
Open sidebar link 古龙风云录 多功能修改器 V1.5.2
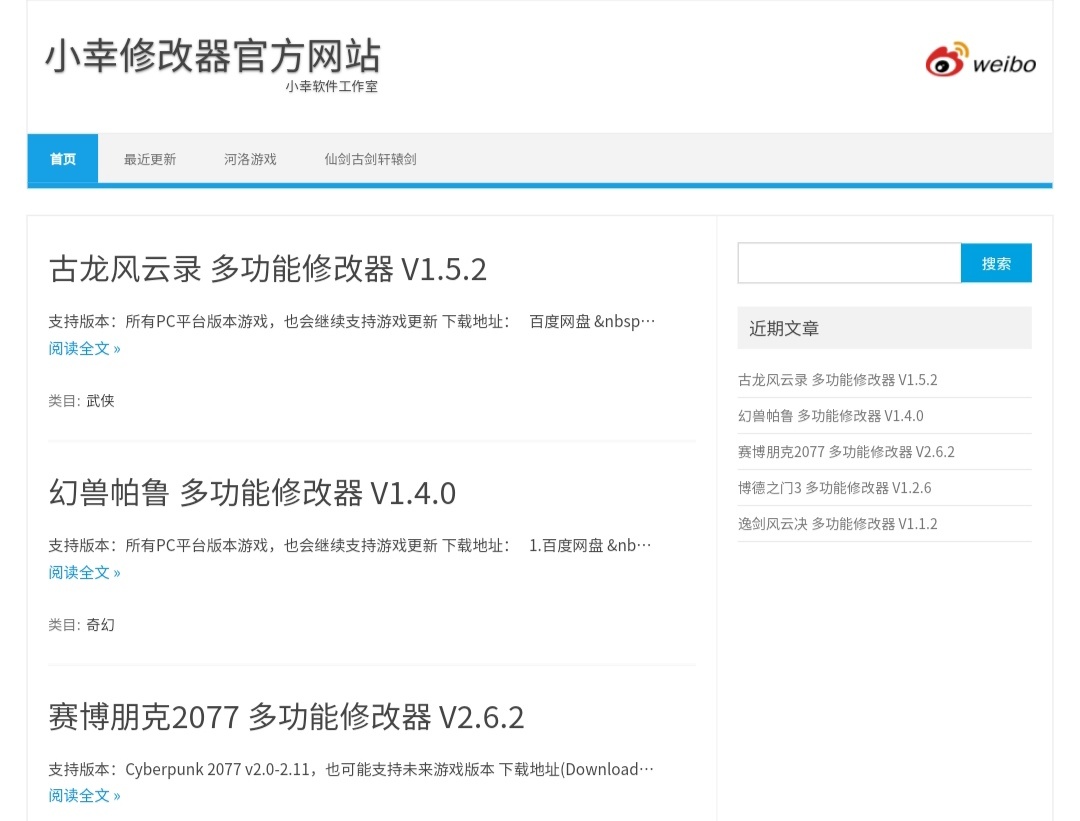point(838,380)
